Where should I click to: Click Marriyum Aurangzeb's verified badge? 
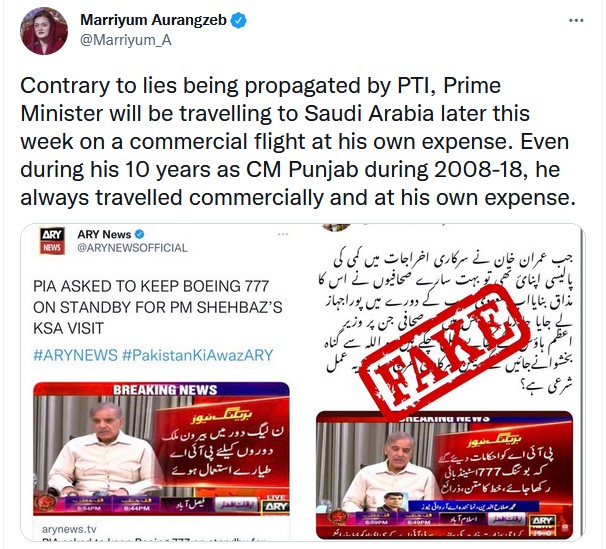[238, 20]
